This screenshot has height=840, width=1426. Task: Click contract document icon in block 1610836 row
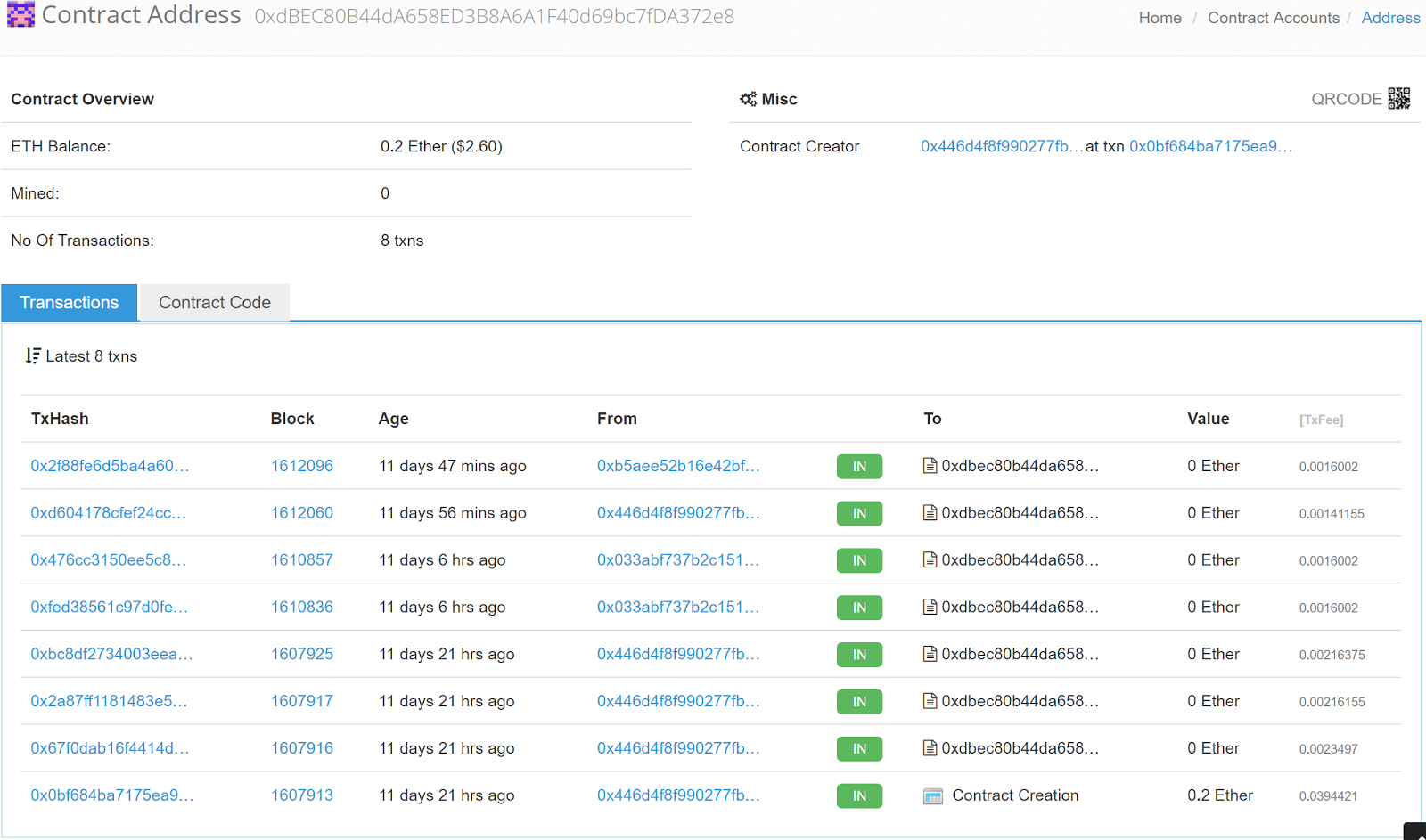930,608
